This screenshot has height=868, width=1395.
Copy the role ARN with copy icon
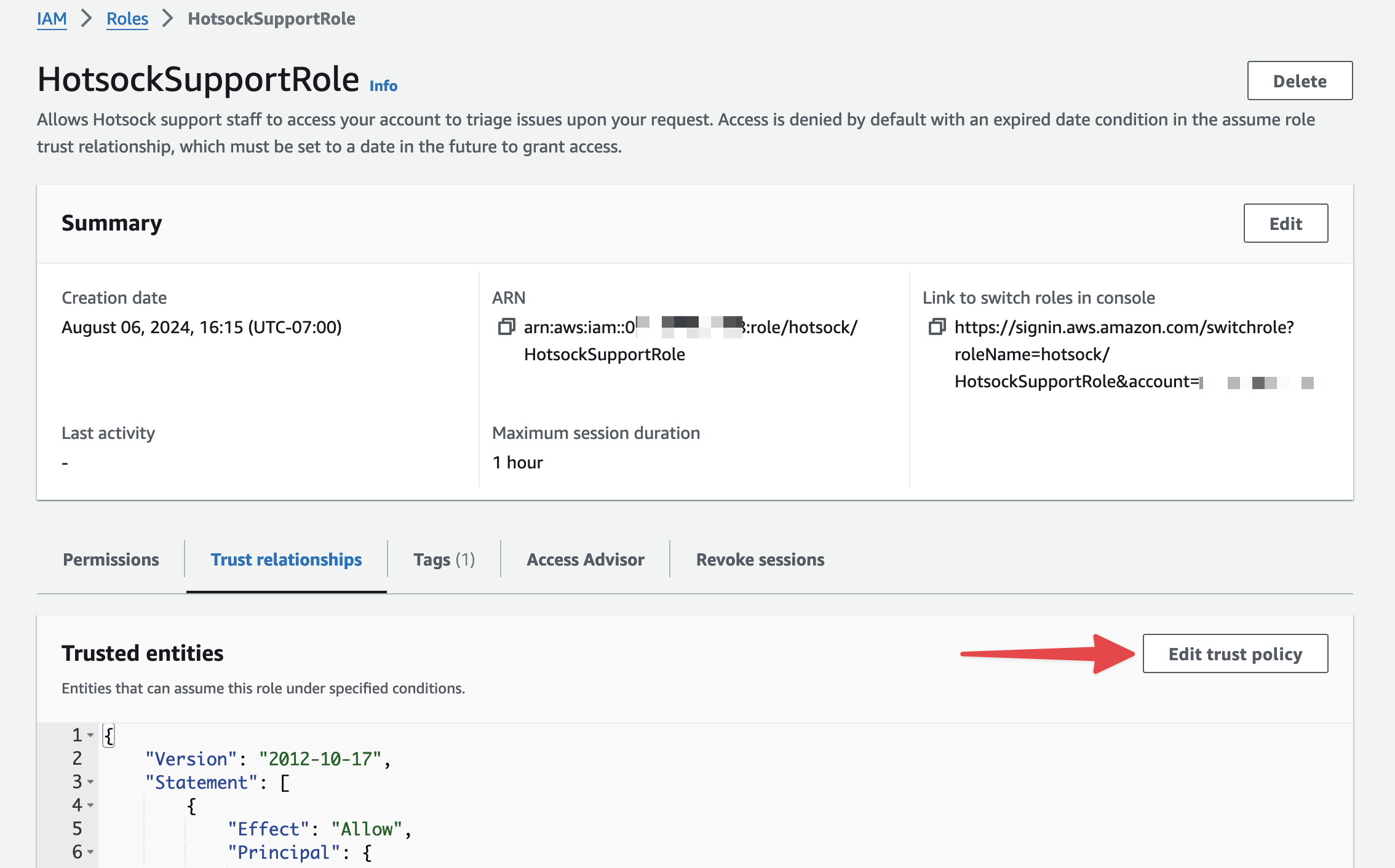(506, 326)
